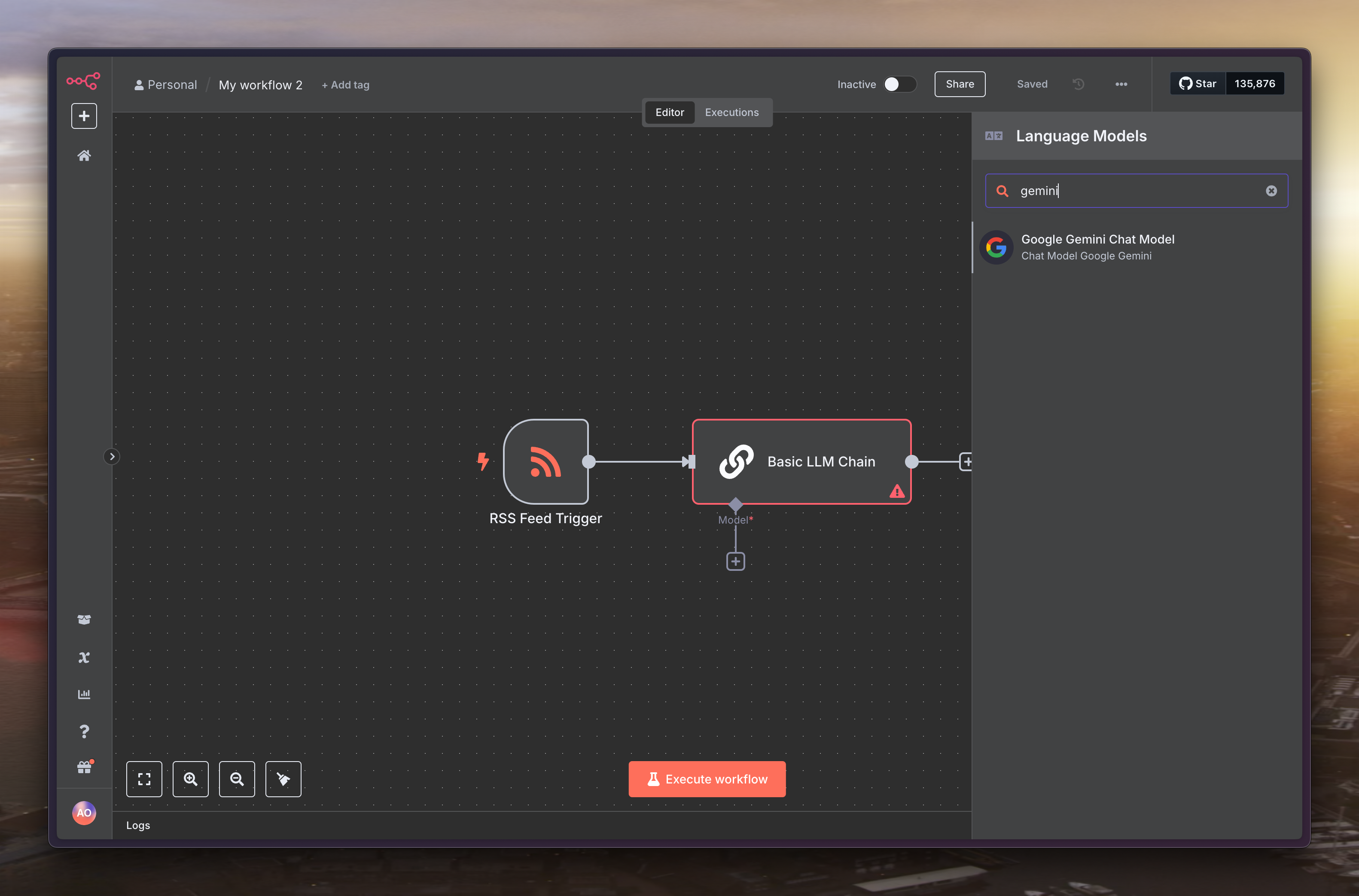Open the templates box icon
Screen dimensions: 1359x896
pos(84,619)
